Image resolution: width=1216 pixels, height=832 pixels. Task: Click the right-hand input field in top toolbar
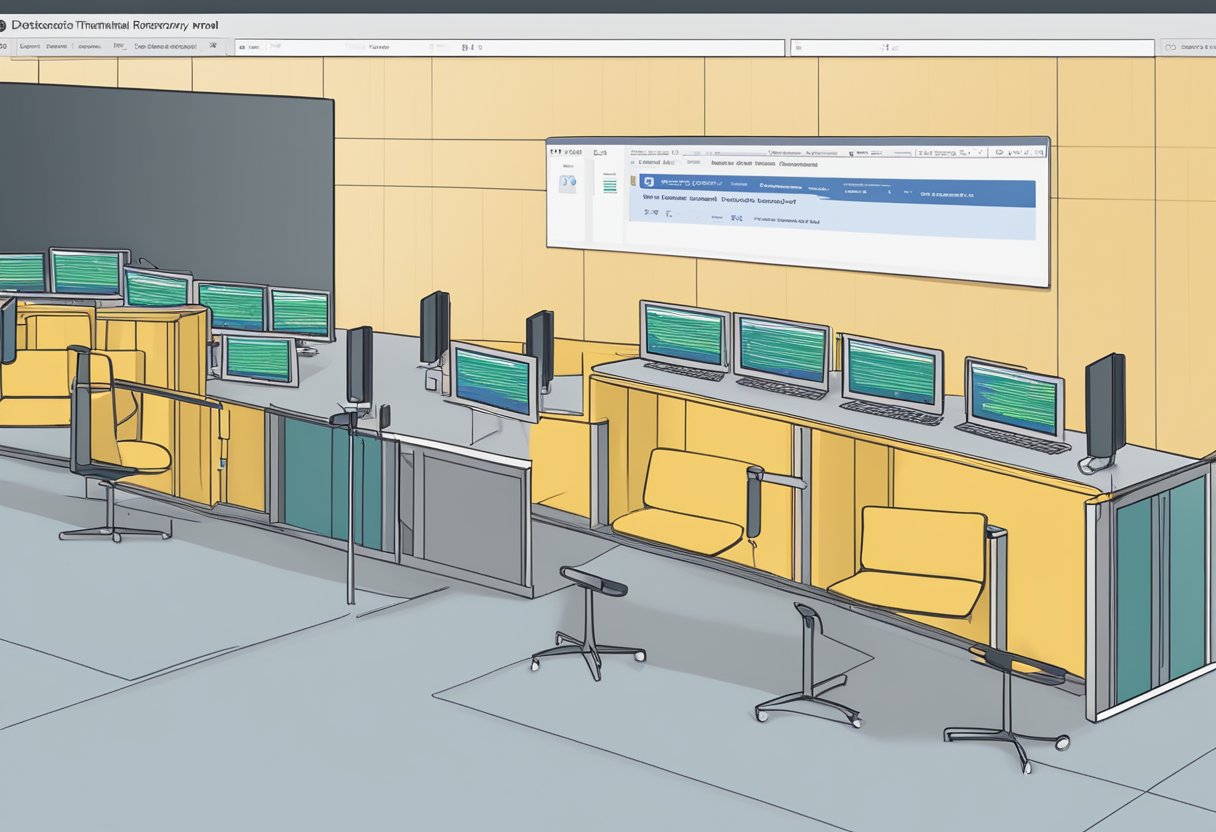click(972, 47)
